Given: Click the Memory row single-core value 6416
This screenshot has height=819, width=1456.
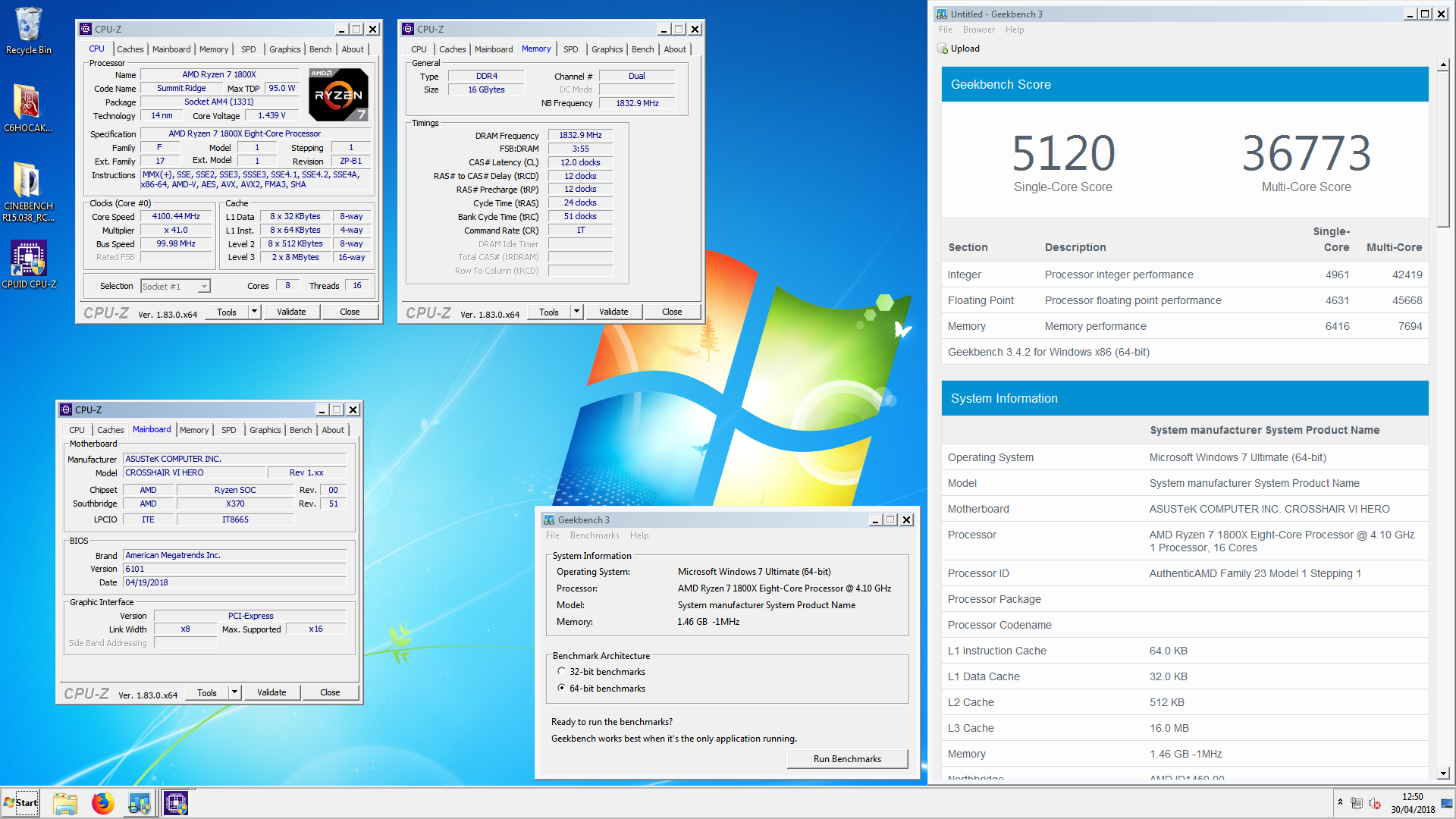Looking at the screenshot, I should click(x=1337, y=326).
